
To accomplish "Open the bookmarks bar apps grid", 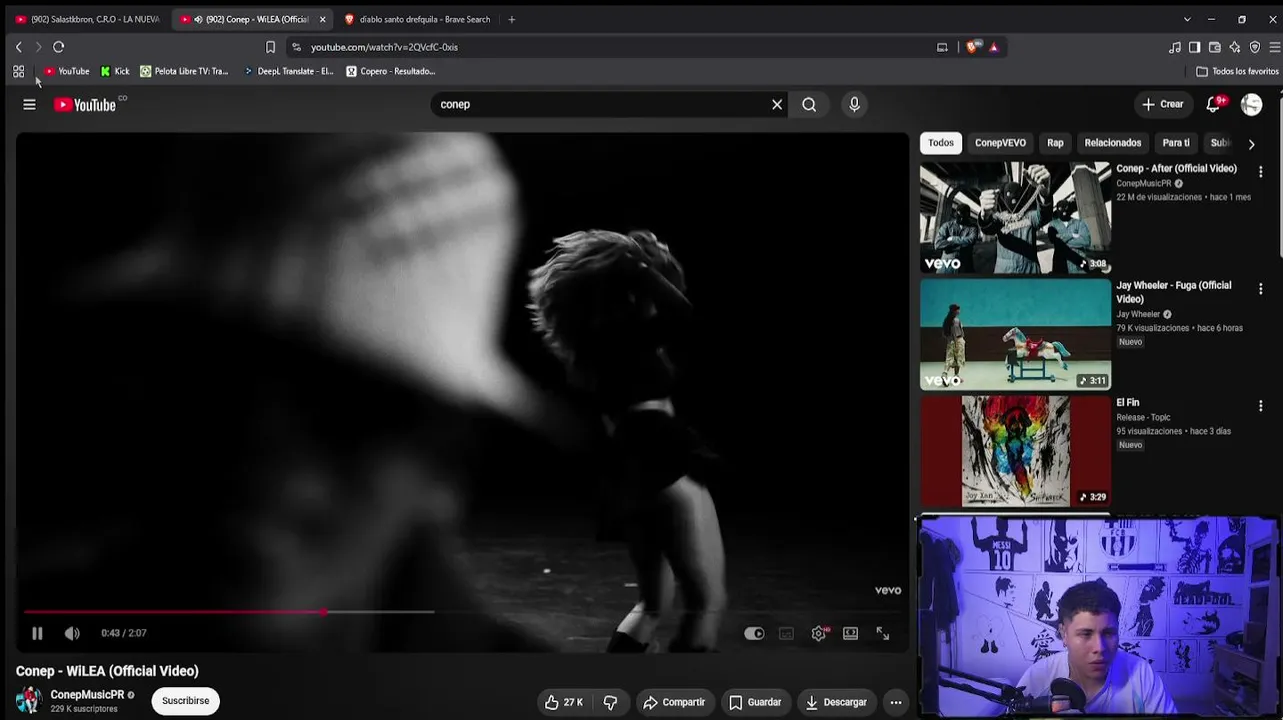I will click(18, 71).
